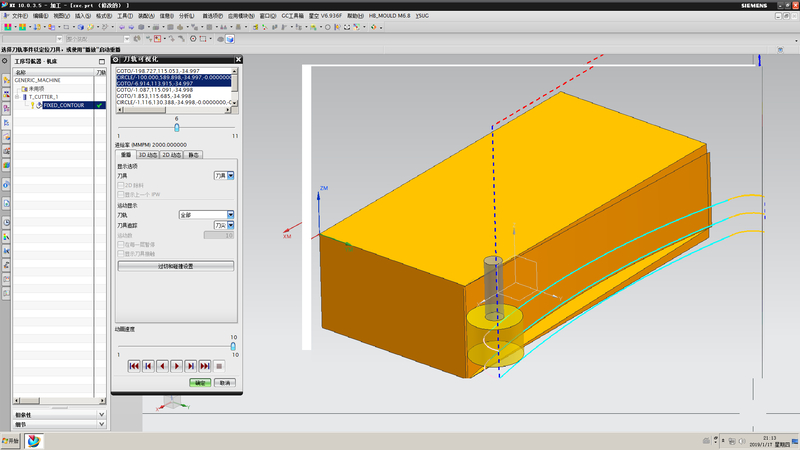
Task: Click the 取消 cancel button
Action: click(x=225, y=383)
